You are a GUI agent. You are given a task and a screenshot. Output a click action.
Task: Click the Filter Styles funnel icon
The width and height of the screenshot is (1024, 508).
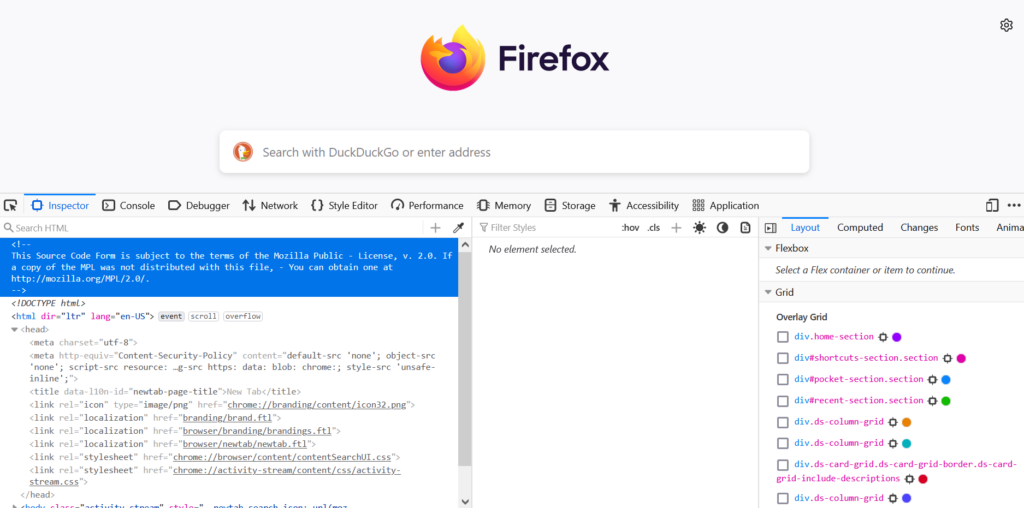pyautogui.click(x=483, y=228)
